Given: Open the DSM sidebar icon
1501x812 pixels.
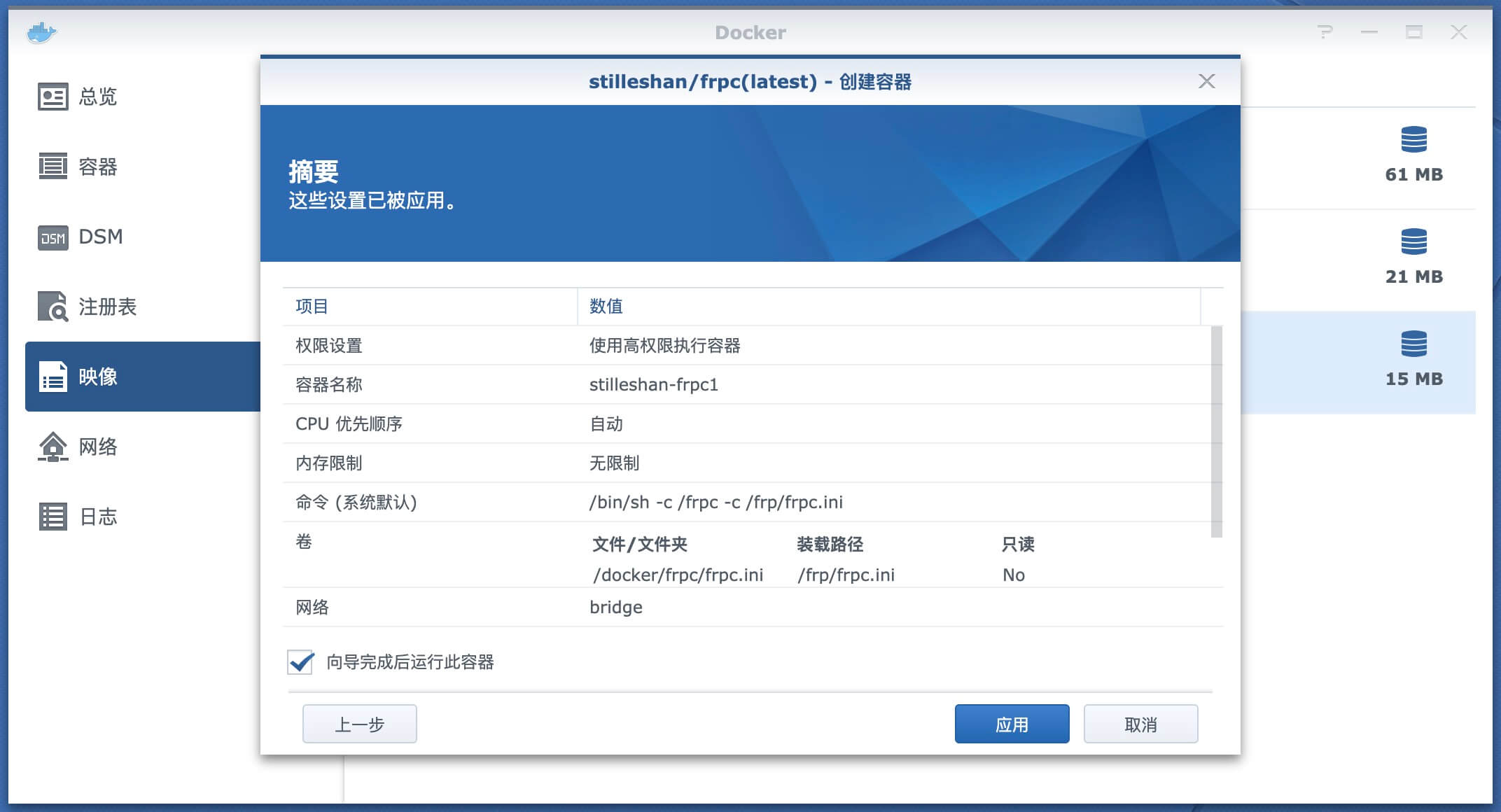Looking at the screenshot, I should (53, 238).
